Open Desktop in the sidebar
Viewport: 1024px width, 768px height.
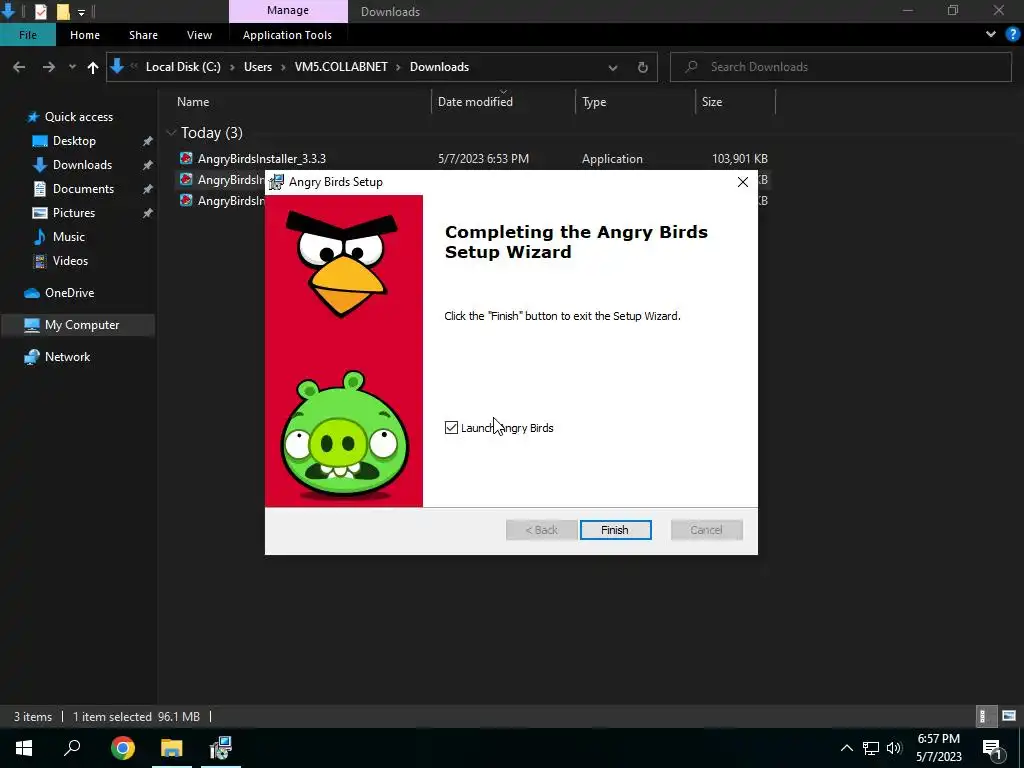74,141
